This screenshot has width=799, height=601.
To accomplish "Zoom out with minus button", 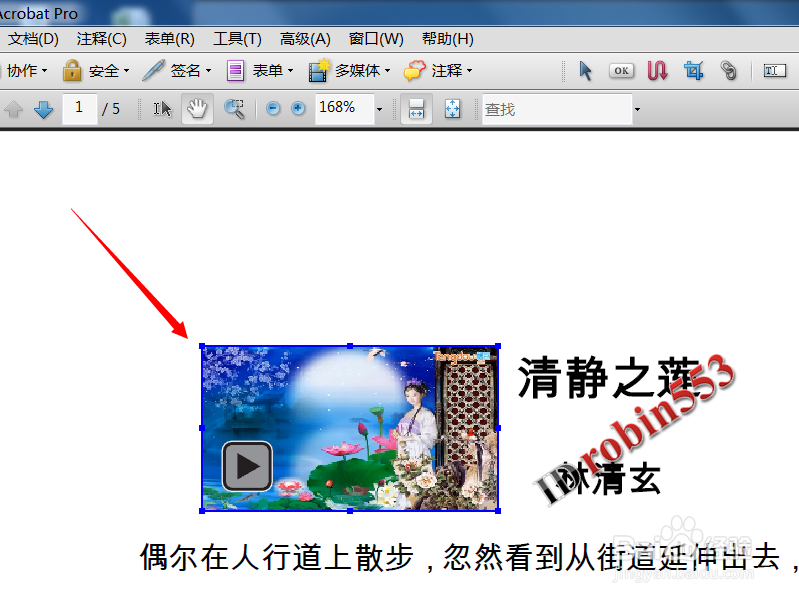I will (x=273, y=109).
